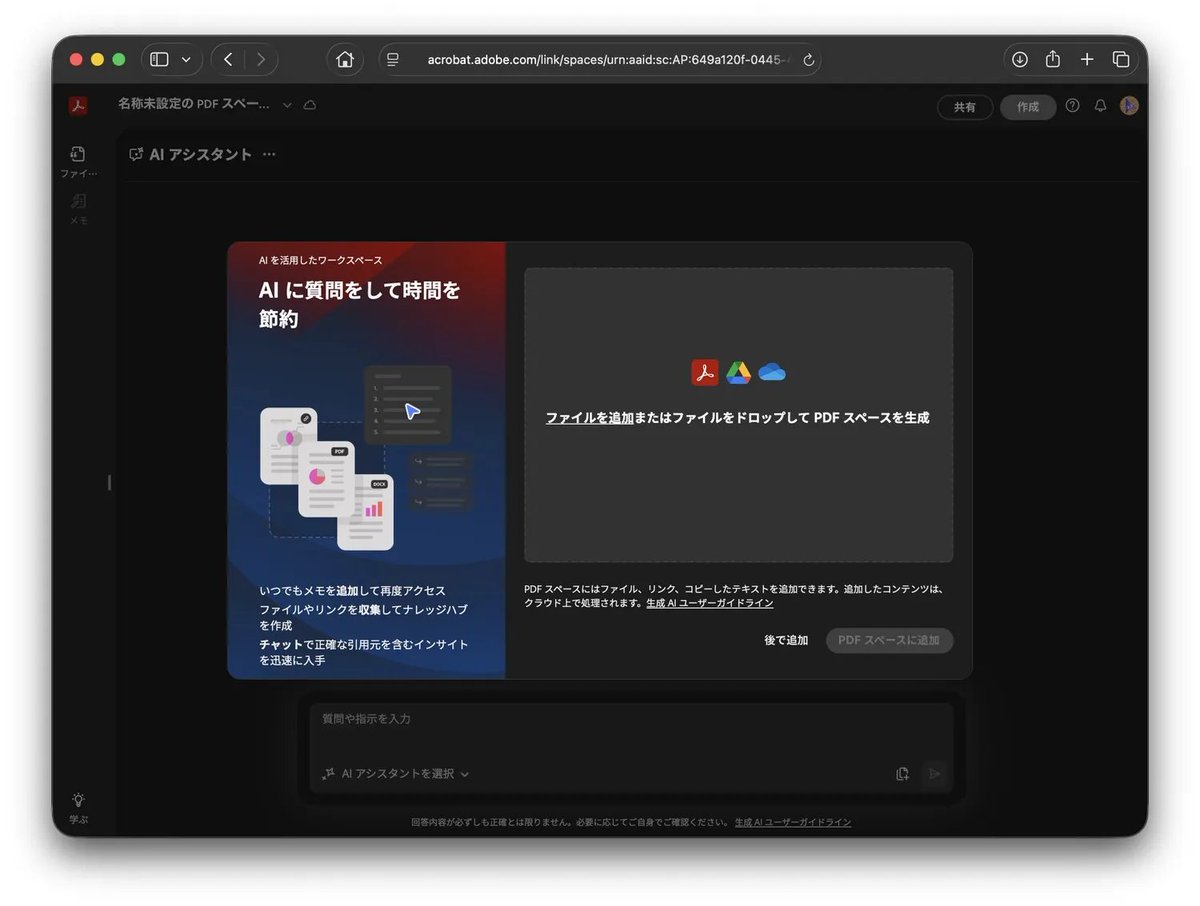Screen dimensions: 1200x906
Task: Open the ファイル files sidebar icon
Action: 78,161
